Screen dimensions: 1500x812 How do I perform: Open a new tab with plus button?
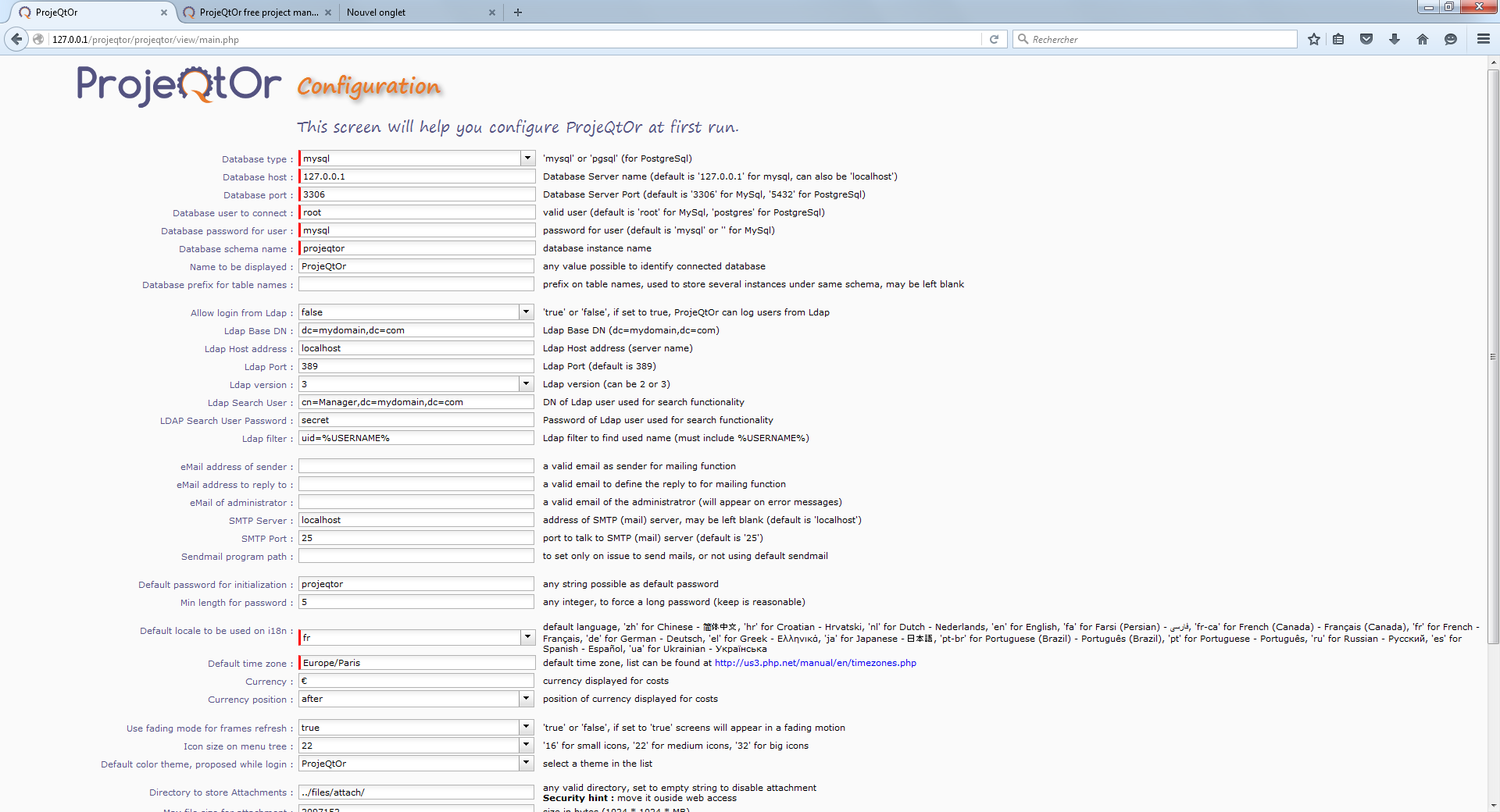click(518, 12)
